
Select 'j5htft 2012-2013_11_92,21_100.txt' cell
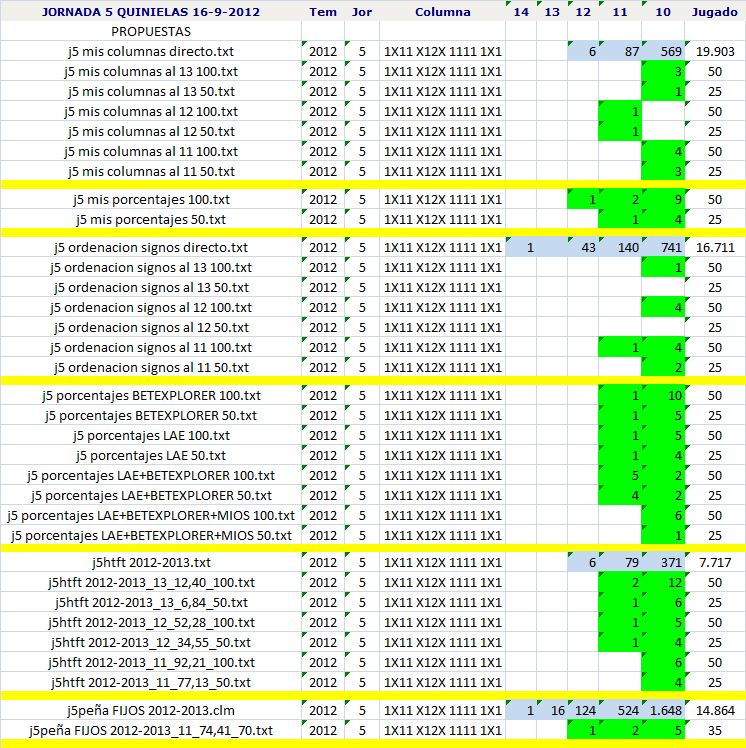151,663
